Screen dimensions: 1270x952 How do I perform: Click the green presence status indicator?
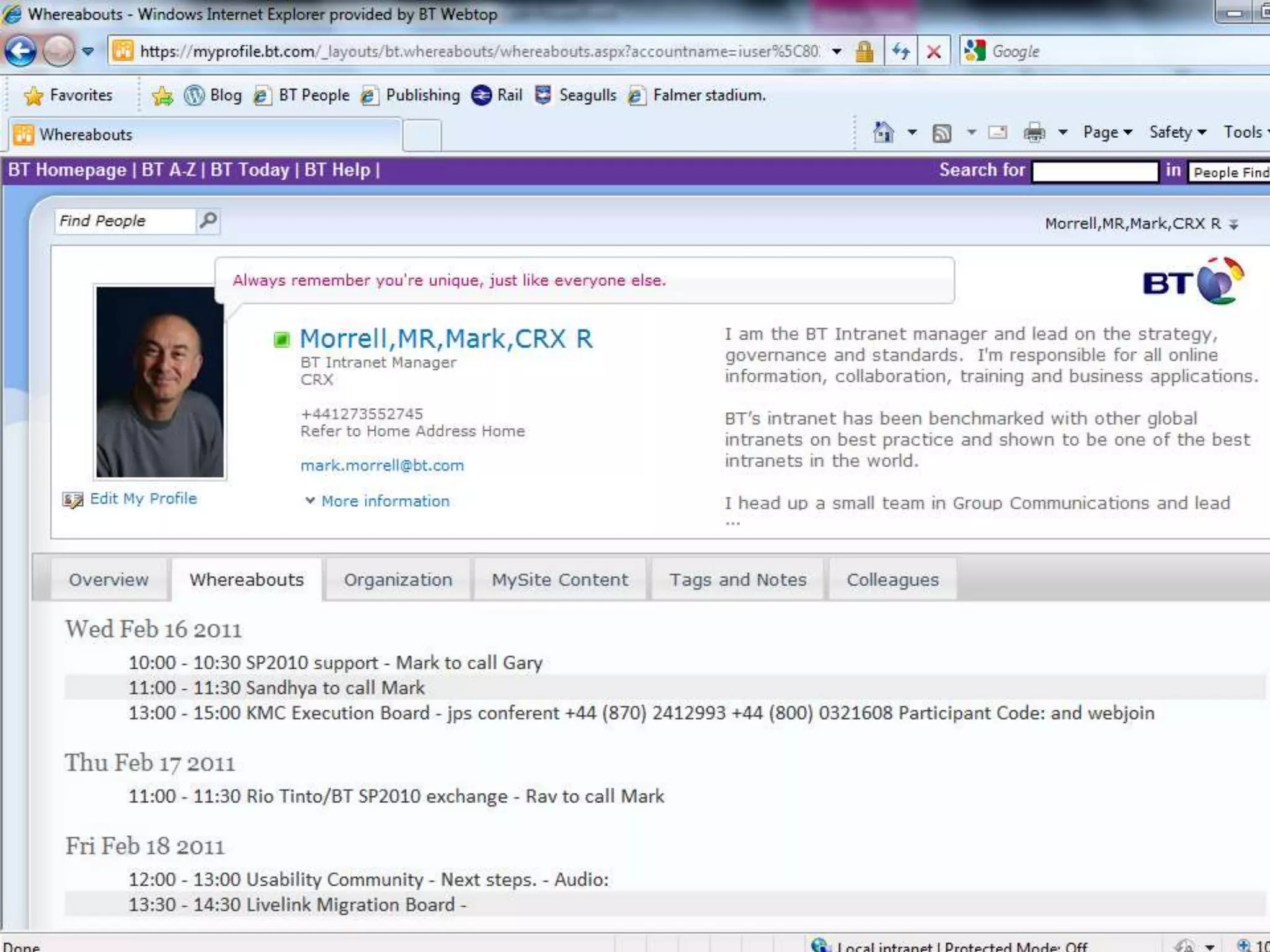[x=282, y=339]
